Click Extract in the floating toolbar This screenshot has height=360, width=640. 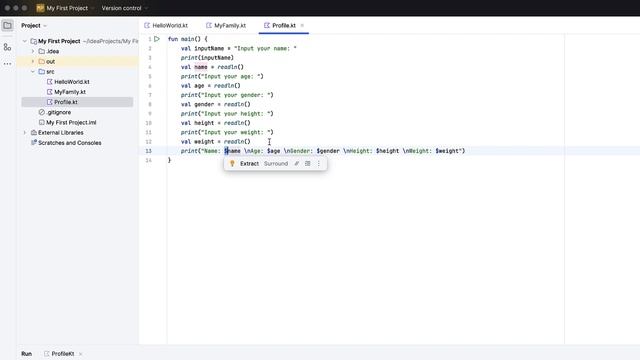click(249, 163)
